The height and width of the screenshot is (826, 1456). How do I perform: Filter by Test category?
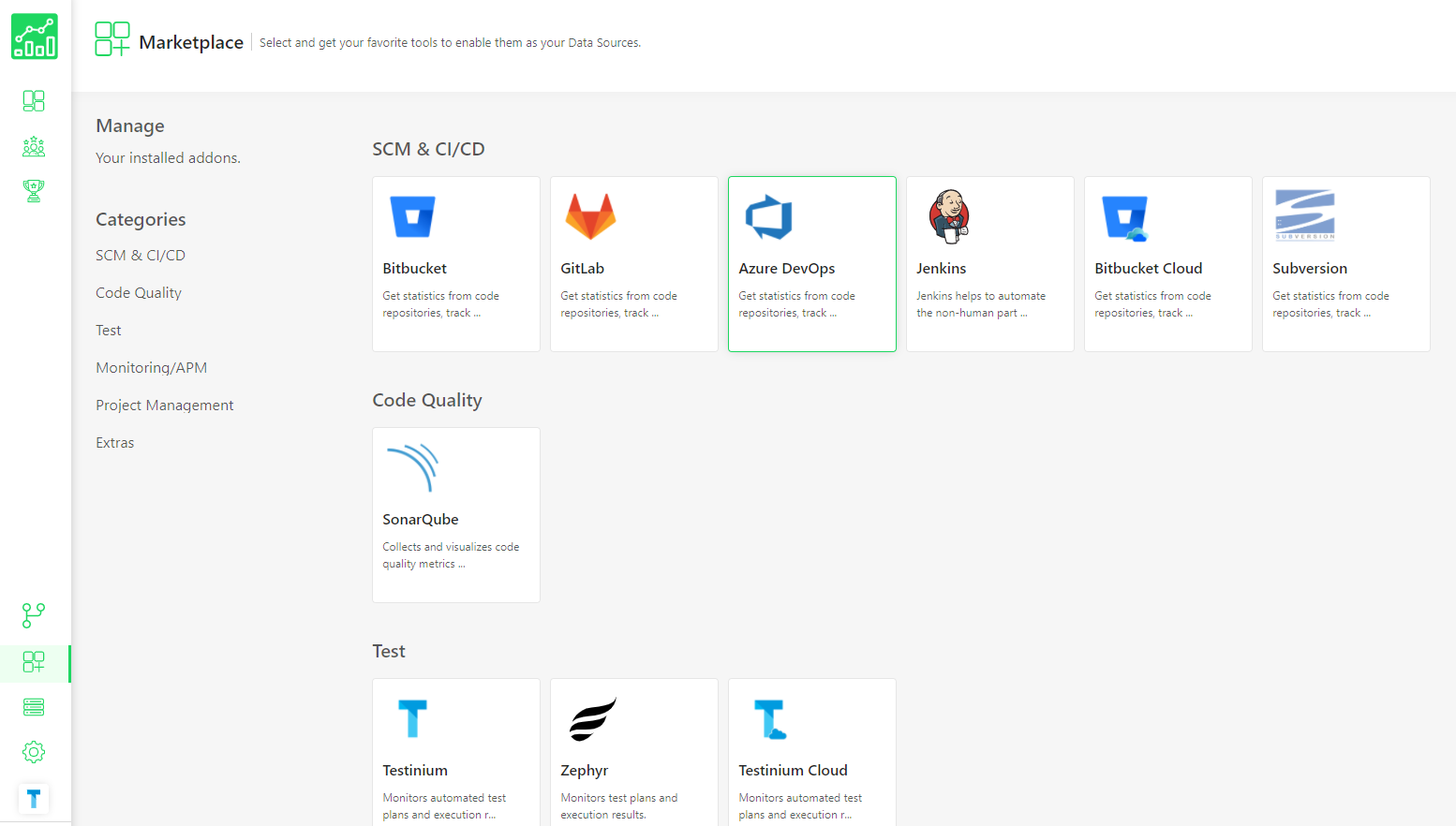click(109, 330)
